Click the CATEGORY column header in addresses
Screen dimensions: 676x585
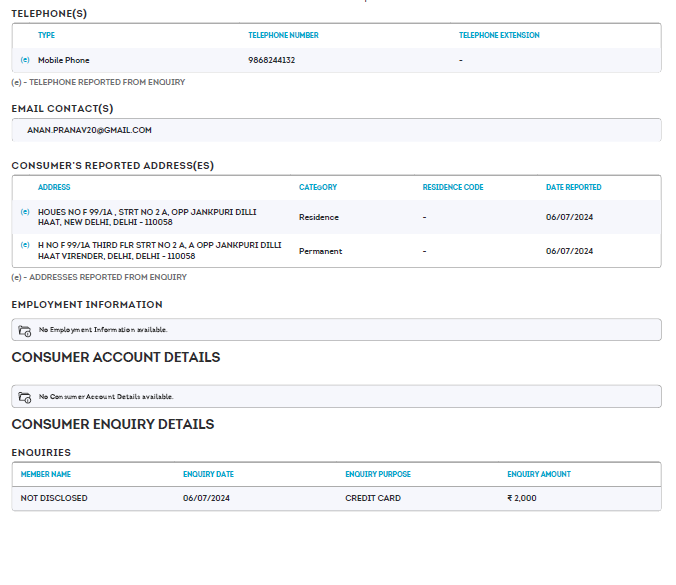[318, 187]
